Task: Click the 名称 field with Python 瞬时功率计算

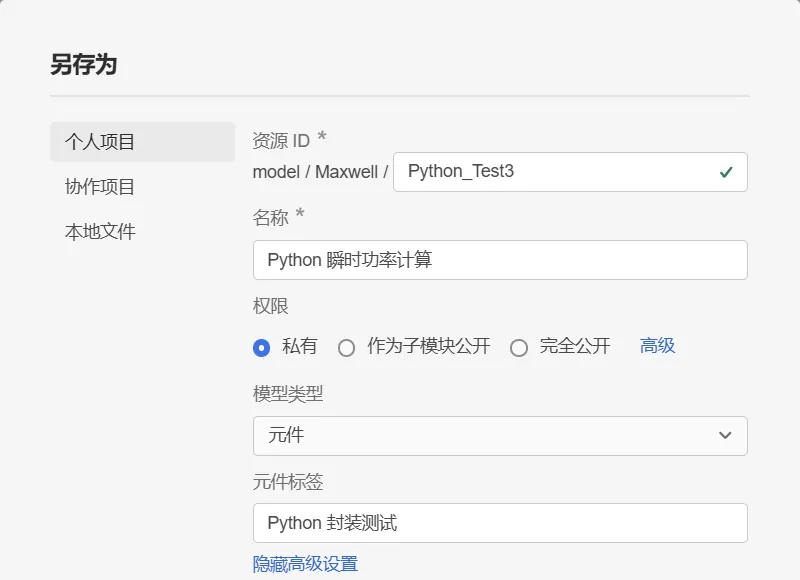Action: (x=500, y=260)
